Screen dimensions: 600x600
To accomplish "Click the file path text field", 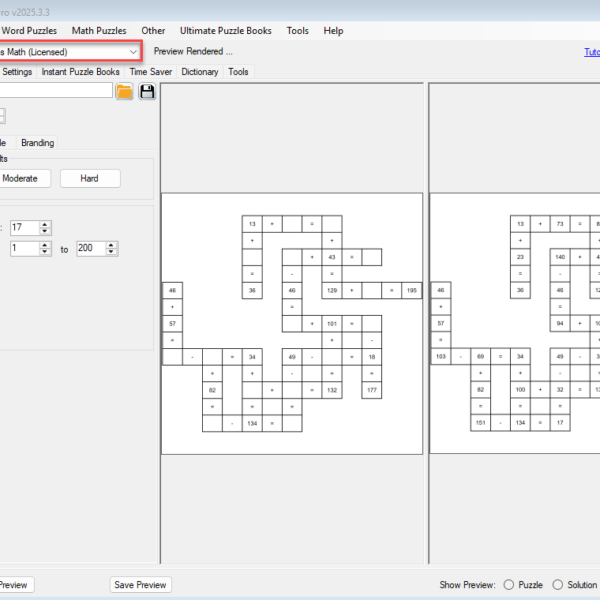I will coord(55,91).
